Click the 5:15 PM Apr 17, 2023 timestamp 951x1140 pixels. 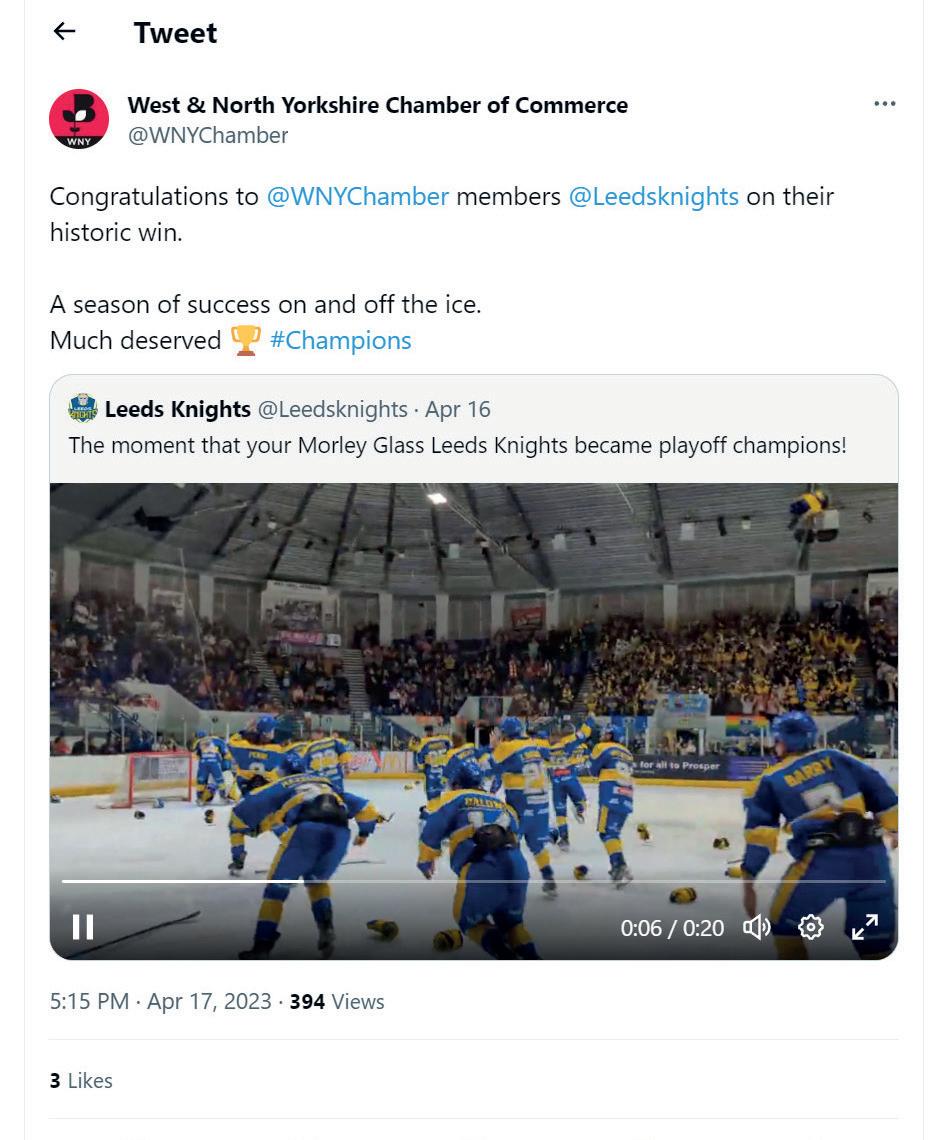pos(160,1001)
